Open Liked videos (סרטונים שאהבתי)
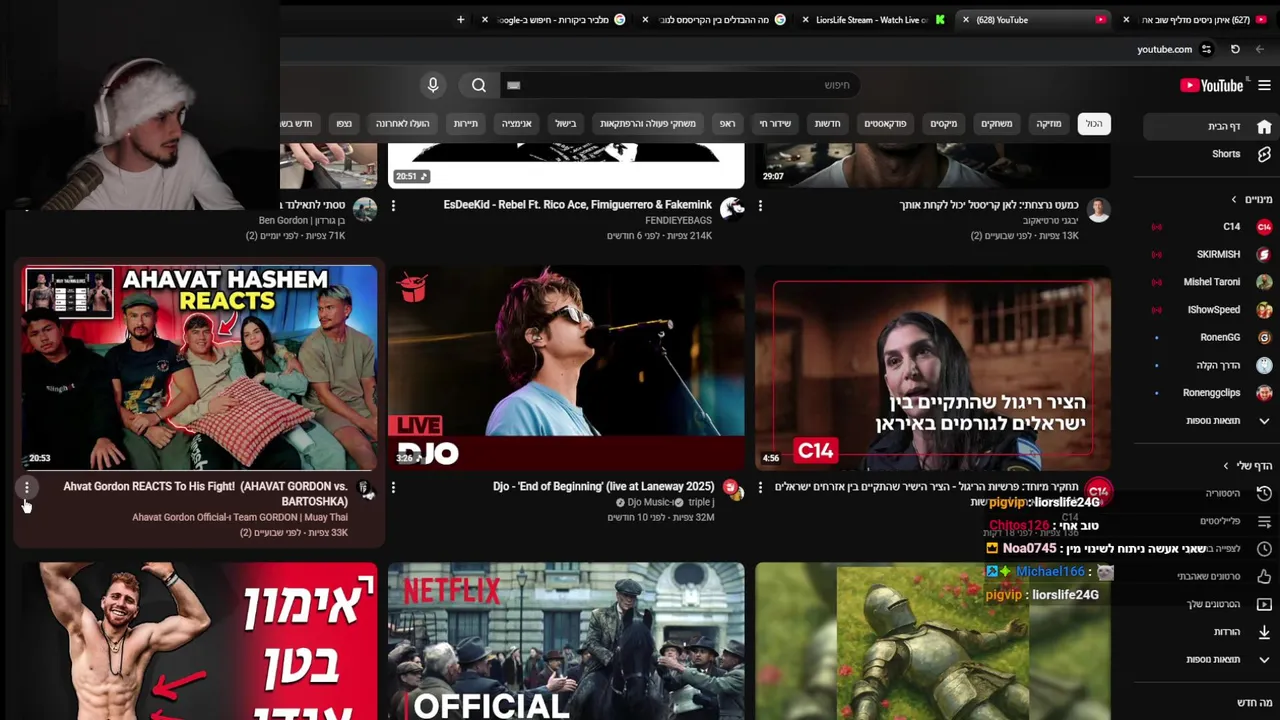 tap(1207, 576)
